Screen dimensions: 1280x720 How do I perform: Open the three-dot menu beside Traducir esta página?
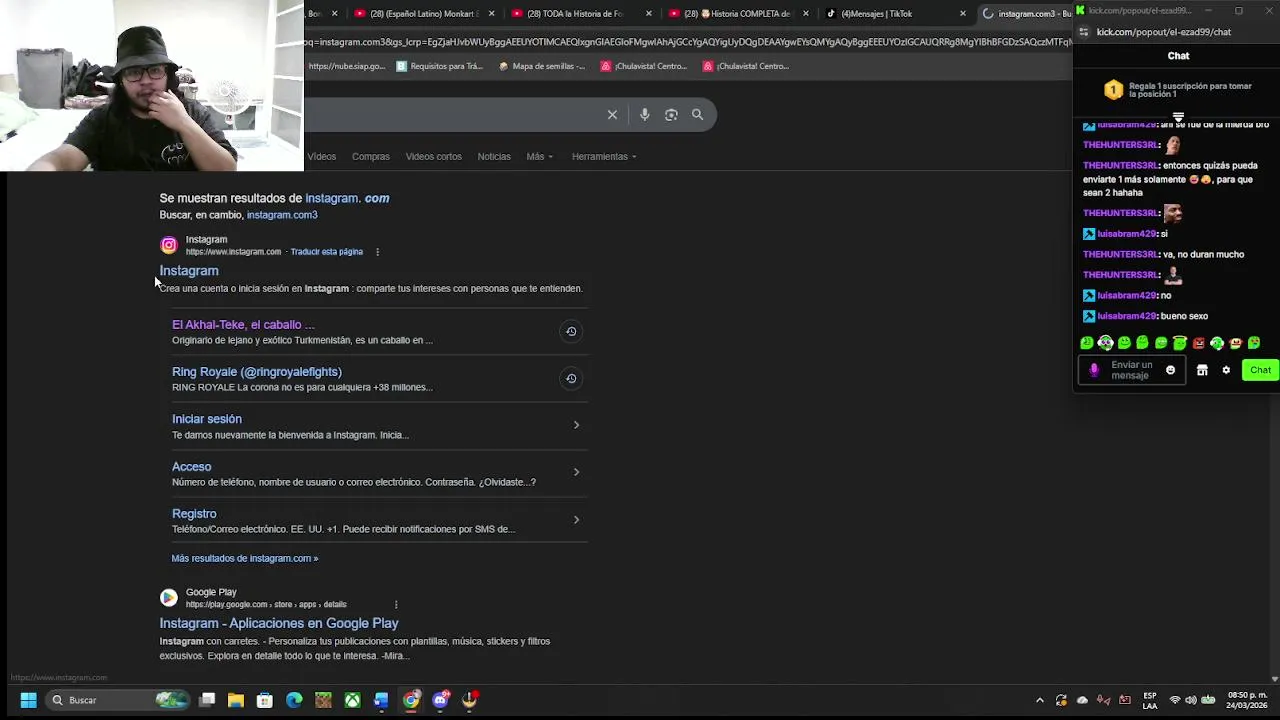tap(377, 252)
